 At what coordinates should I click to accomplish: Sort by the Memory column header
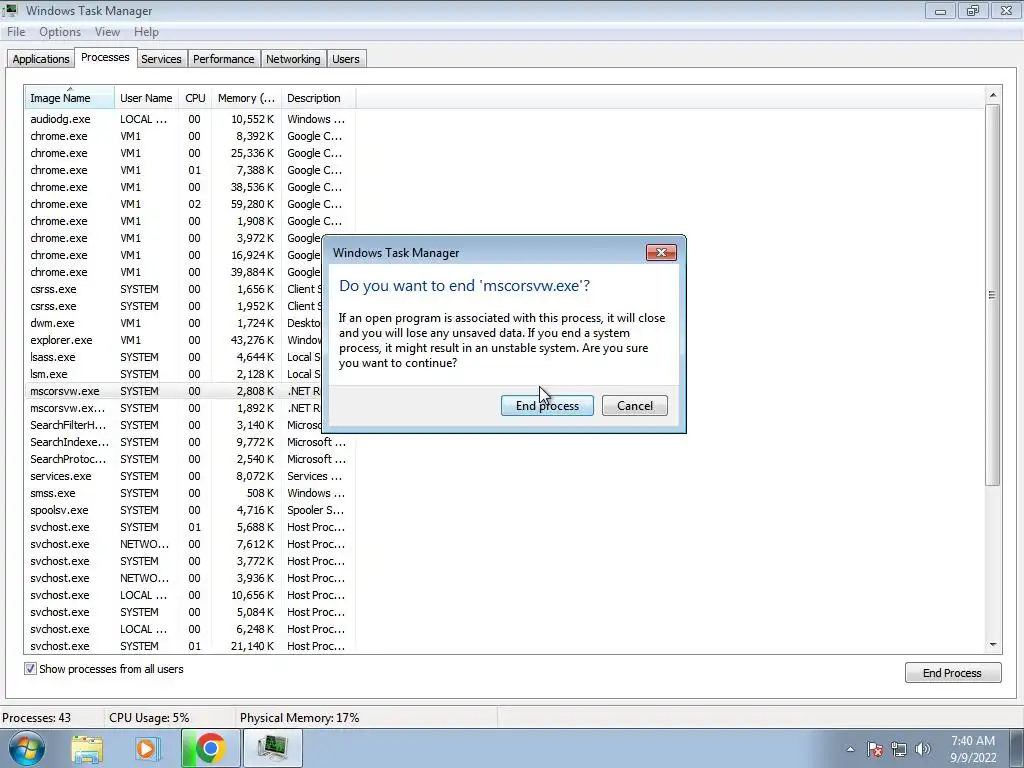point(246,98)
